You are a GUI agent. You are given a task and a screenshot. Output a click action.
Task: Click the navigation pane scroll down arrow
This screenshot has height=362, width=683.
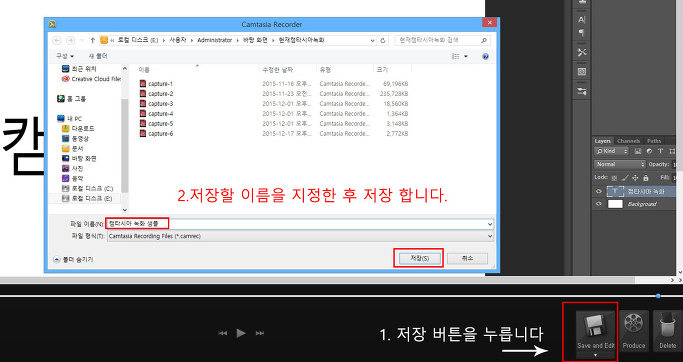[125, 210]
